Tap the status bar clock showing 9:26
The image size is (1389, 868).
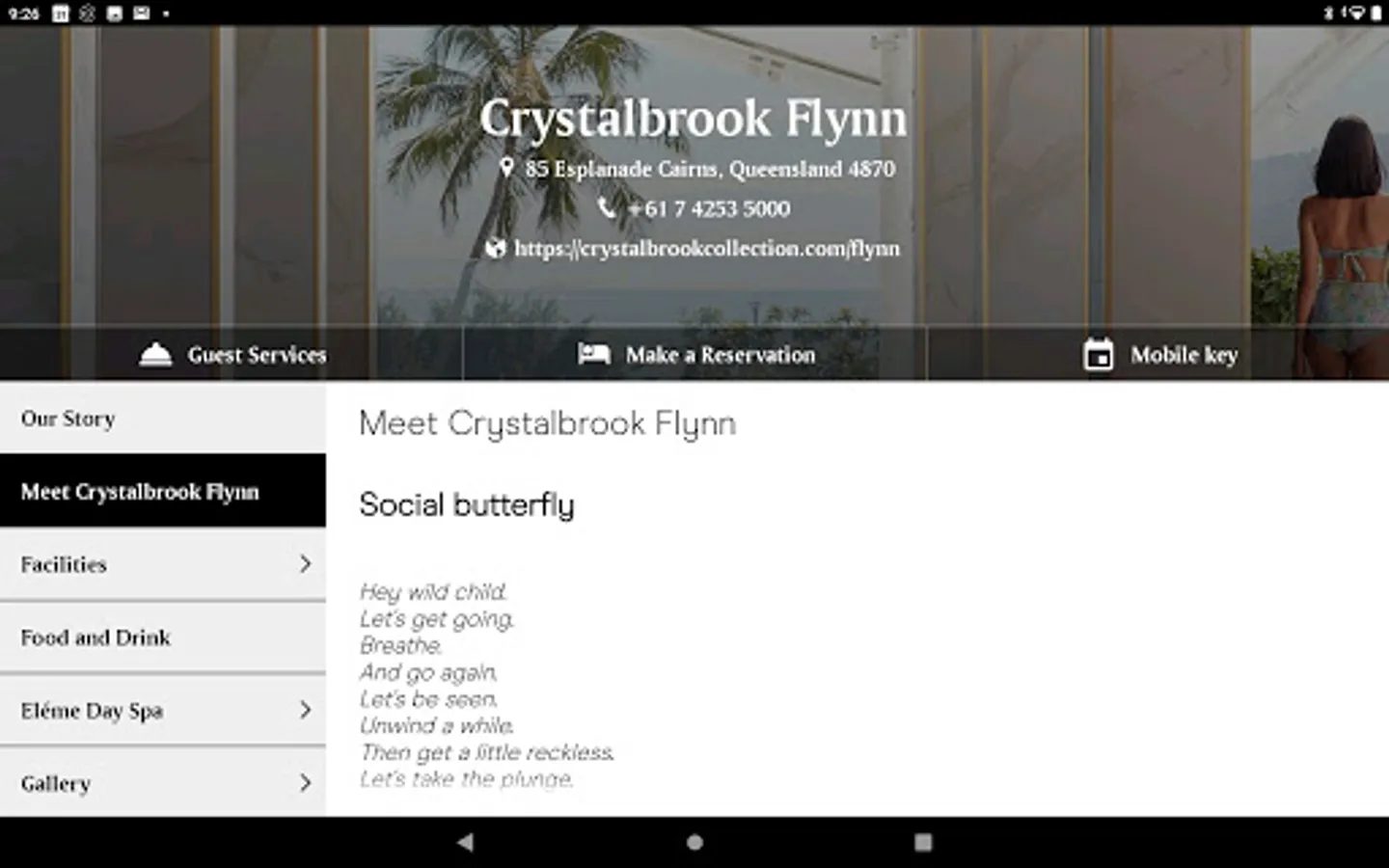point(23,14)
